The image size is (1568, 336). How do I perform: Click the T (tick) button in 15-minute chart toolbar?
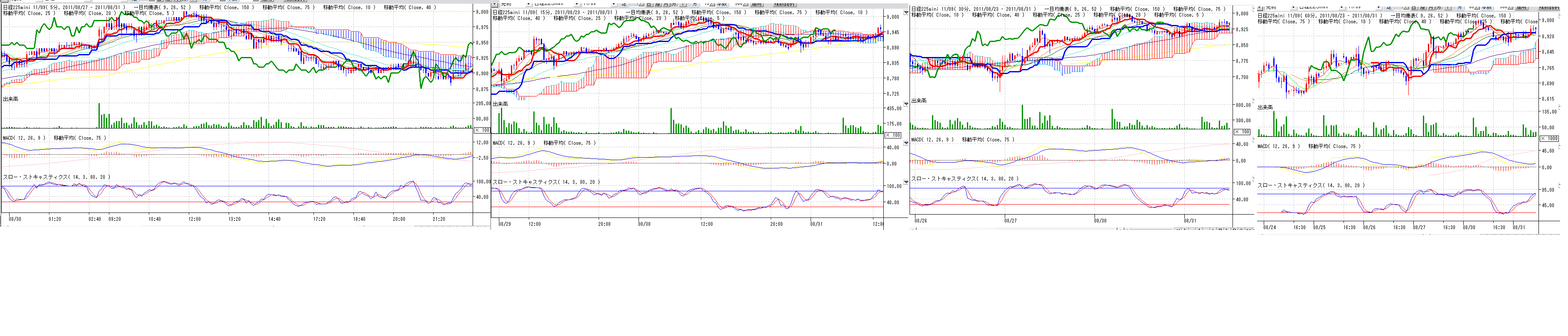(x=683, y=4)
